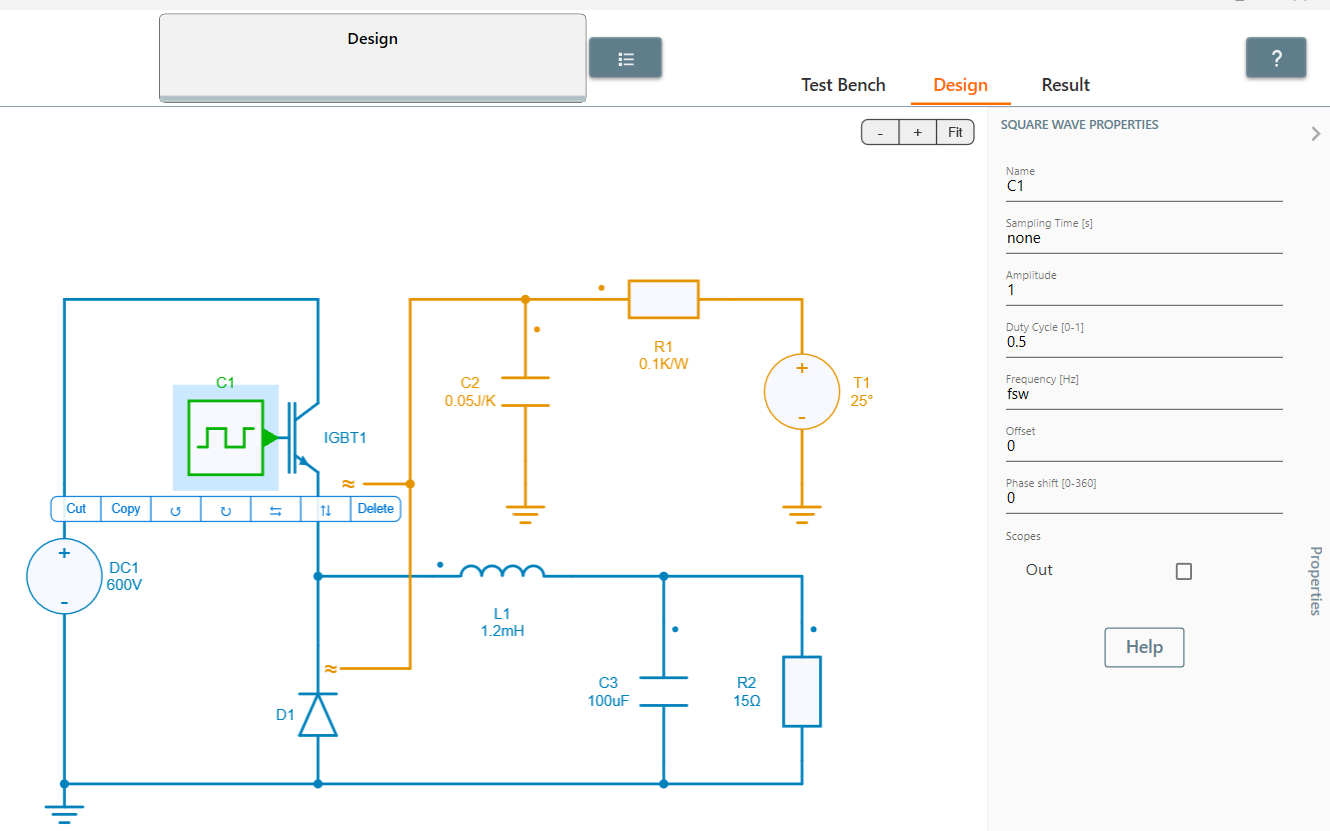Switch to the Result tab
This screenshot has height=831, width=1330.
click(x=1065, y=85)
